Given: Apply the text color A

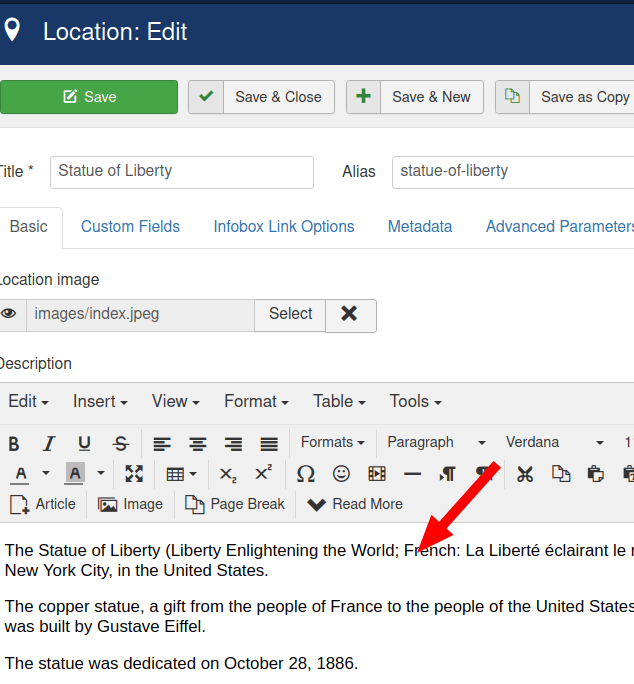Looking at the screenshot, I should click(x=21, y=474).
